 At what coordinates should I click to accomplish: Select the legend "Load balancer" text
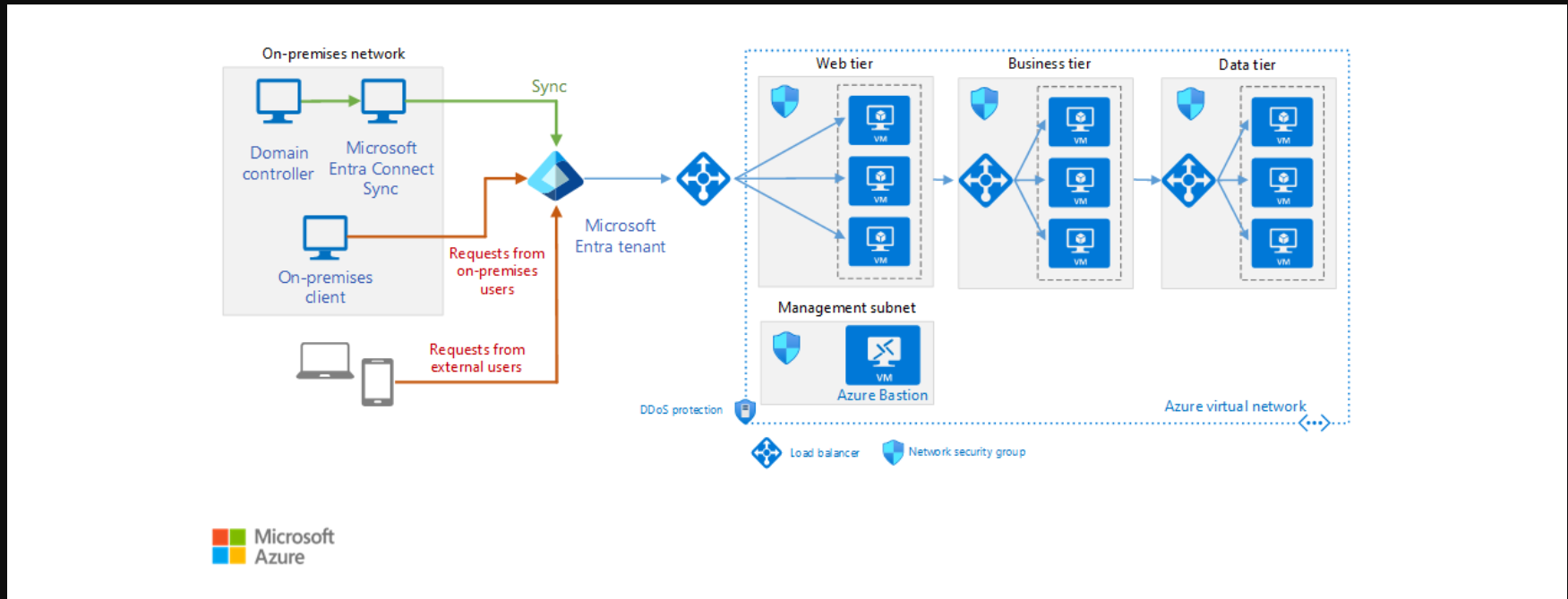(824, 453)
